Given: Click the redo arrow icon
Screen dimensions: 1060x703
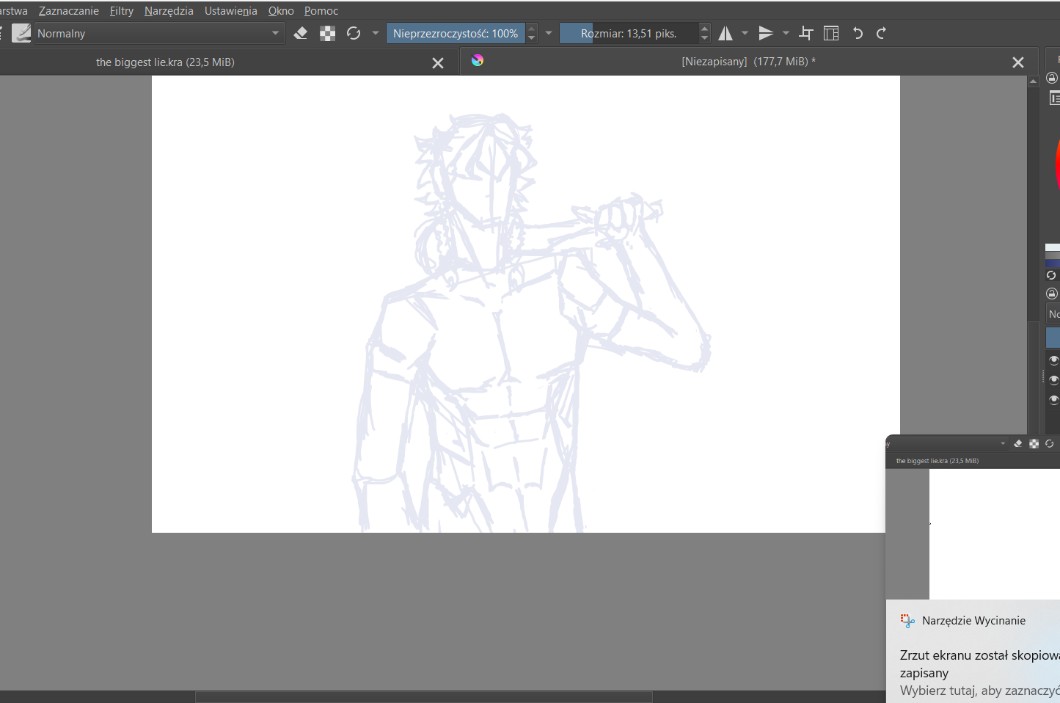Looking at the screenshot, I should [x=881, y=33].
